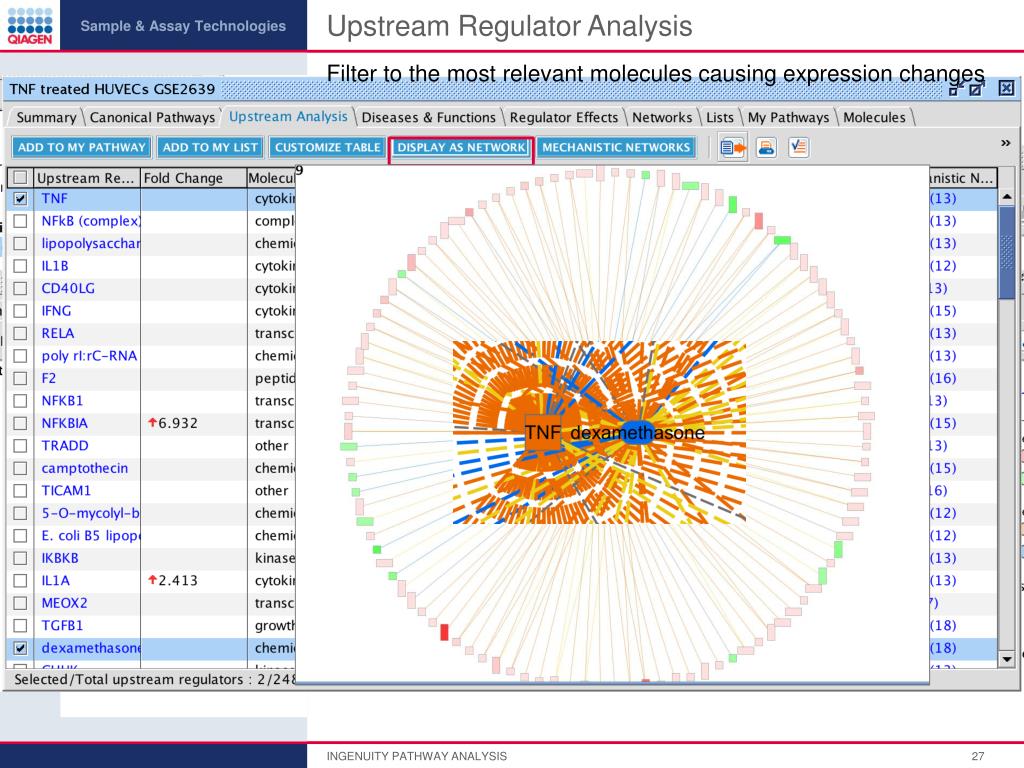Toggle the select-all header checkbox

[x=20, y=178]
